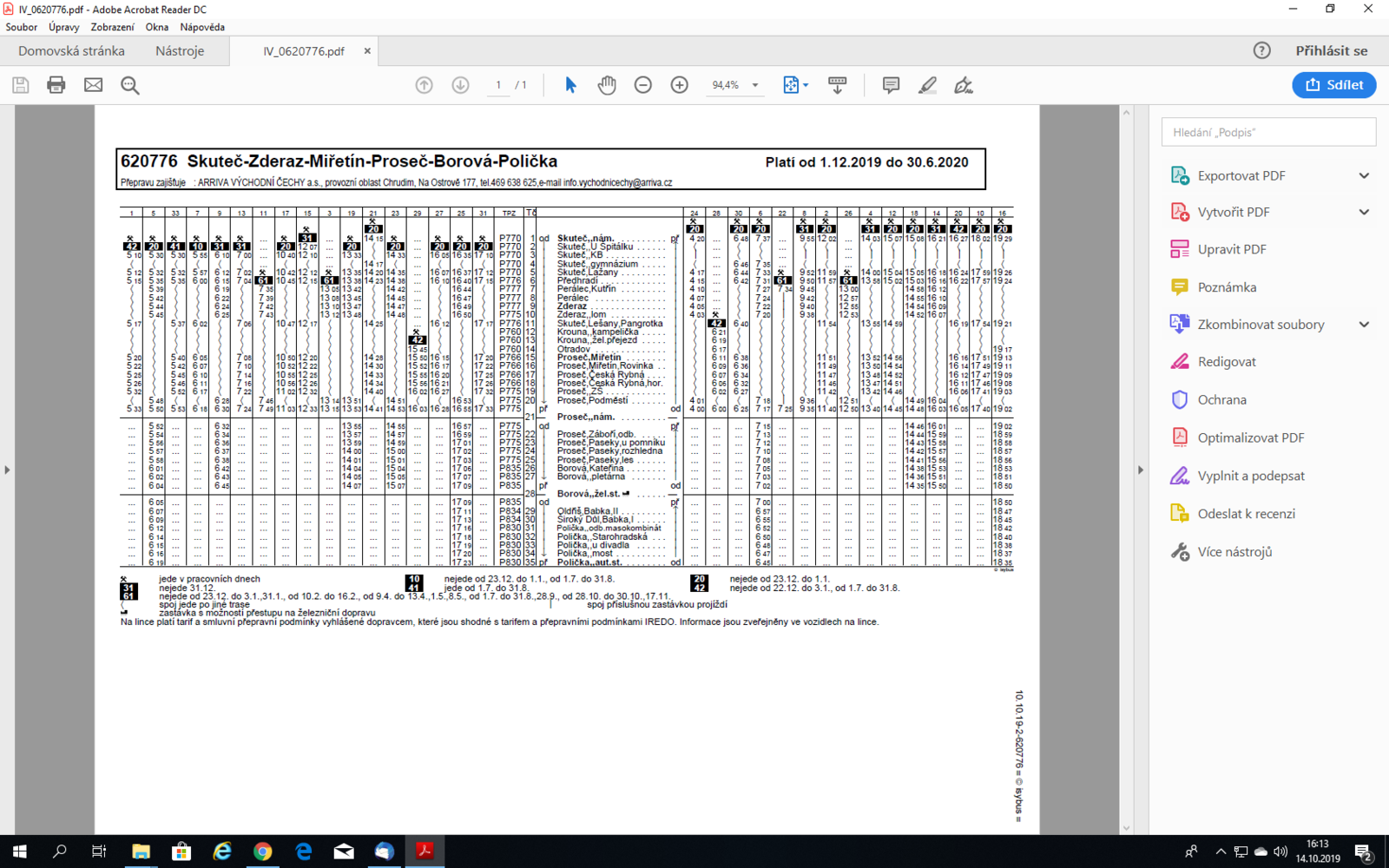
Task: Open the Úpravy menu
Action: [x=64, y=27]
